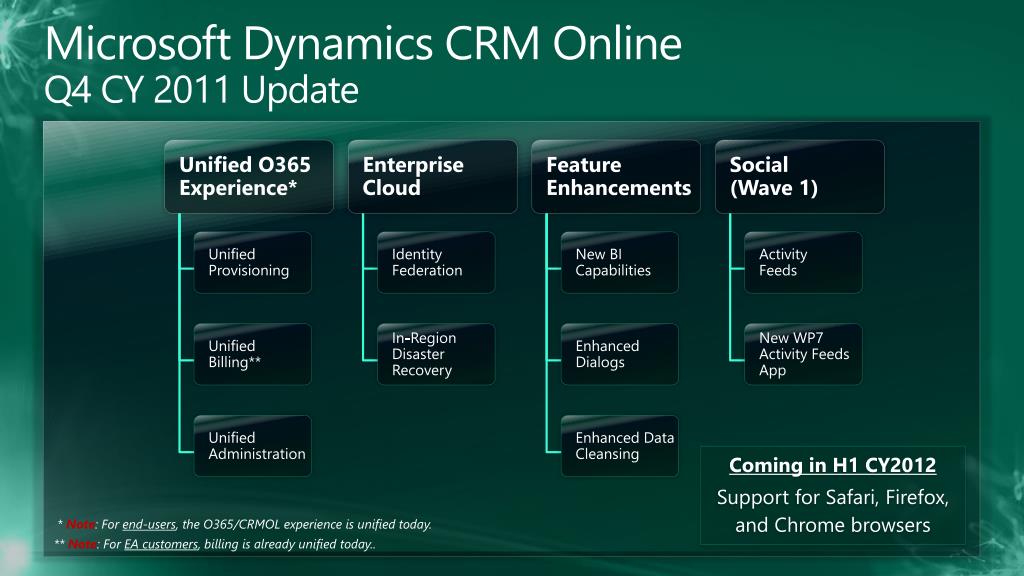Select the Social (Wave 1) header box
Image resolution: width=1024 pixels, height=576 pixels.
coord(799,176)
